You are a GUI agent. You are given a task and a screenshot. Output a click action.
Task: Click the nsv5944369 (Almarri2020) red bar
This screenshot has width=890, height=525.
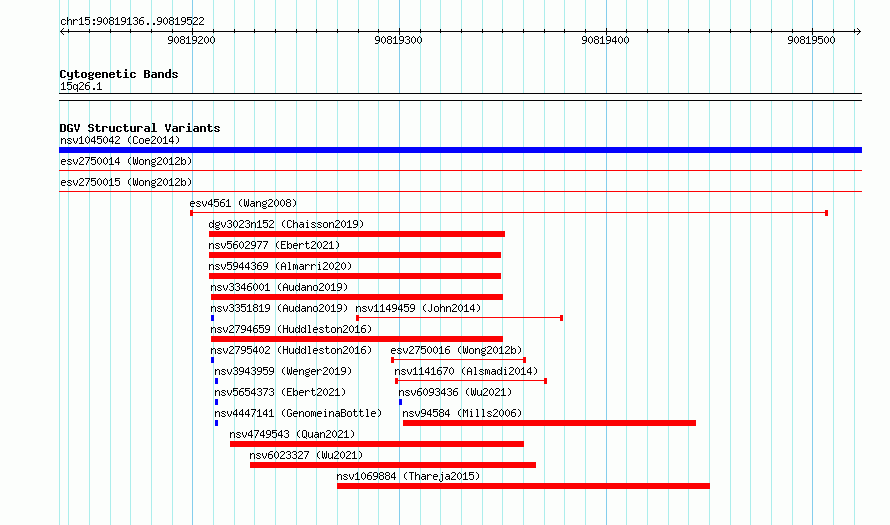(355, 276)
